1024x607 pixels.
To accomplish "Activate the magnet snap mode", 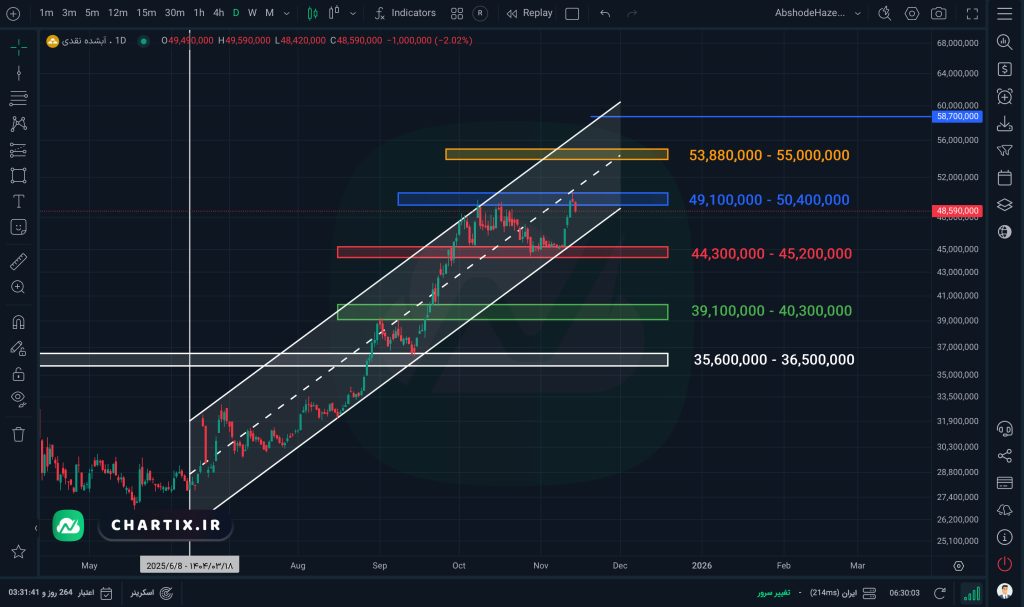I will [18, 322].
